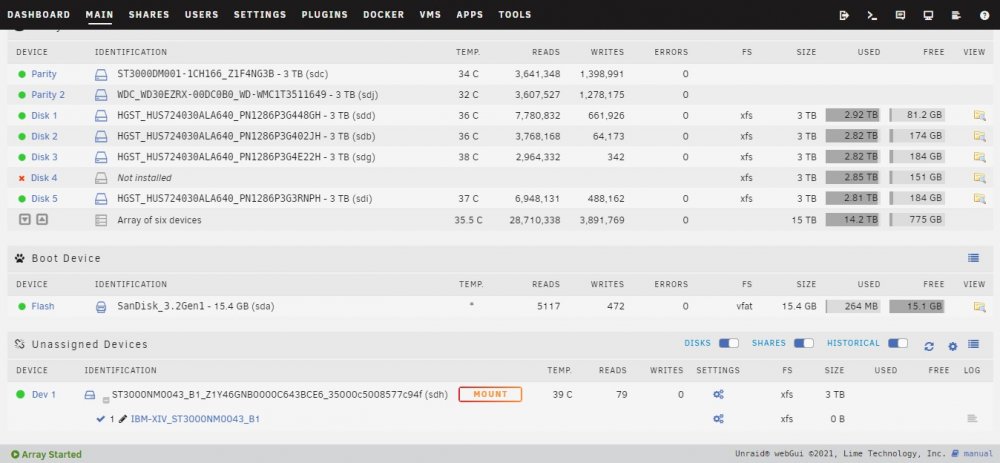Spin down all array disks arrow button

(x=25, y=219)
